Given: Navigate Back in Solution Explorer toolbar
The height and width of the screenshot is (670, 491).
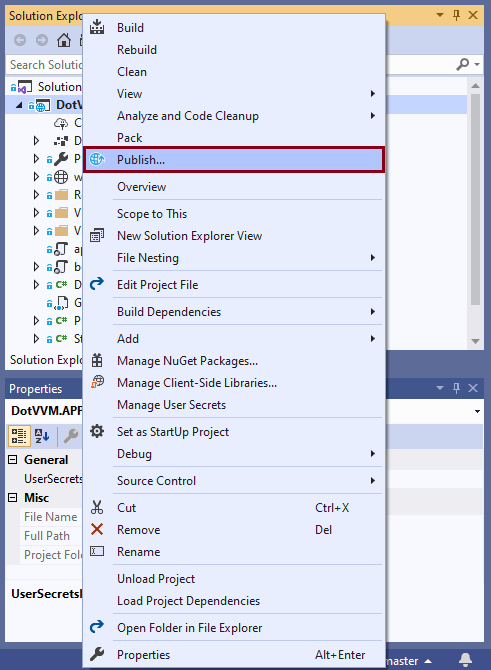Looking at the screenshot, I should coord(20,40).
